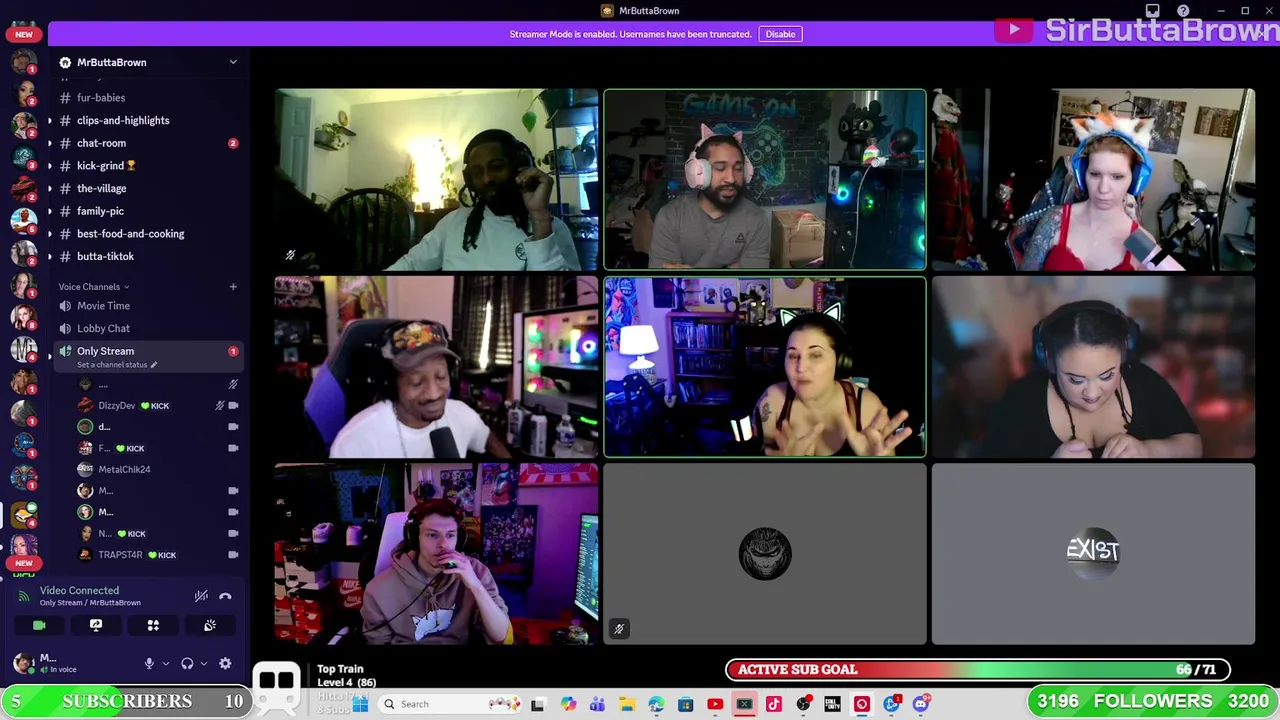Open Microsoft Edge from the taskbar
Screen dimensions: 1280x720
coord(656,704)
